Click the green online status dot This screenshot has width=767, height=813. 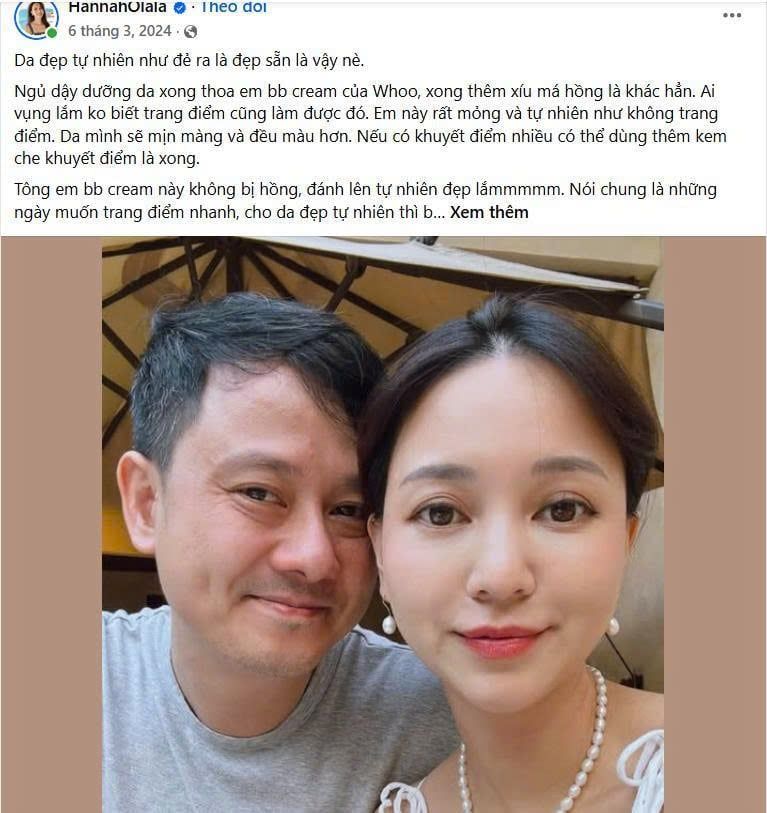click(52, 33)
